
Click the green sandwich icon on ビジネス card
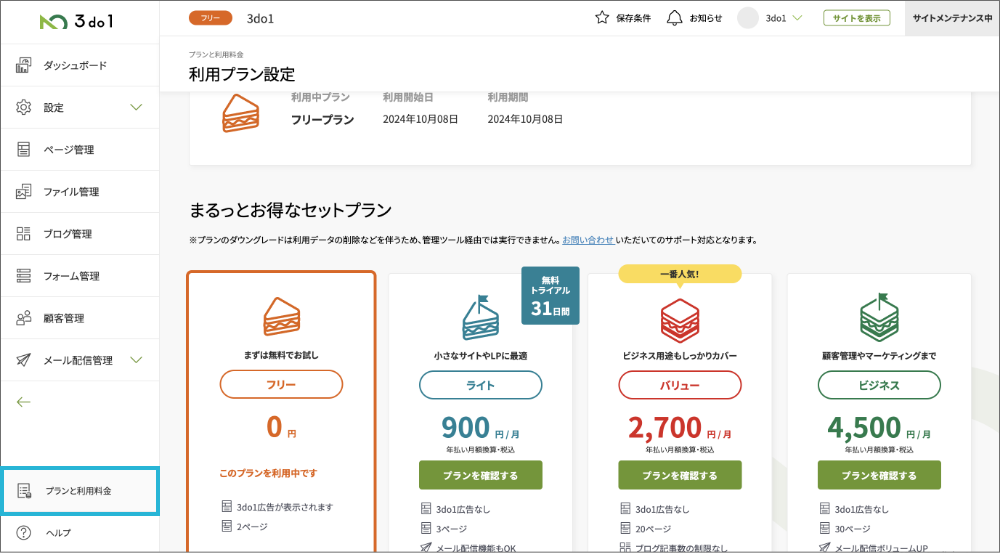coord(879,318)
